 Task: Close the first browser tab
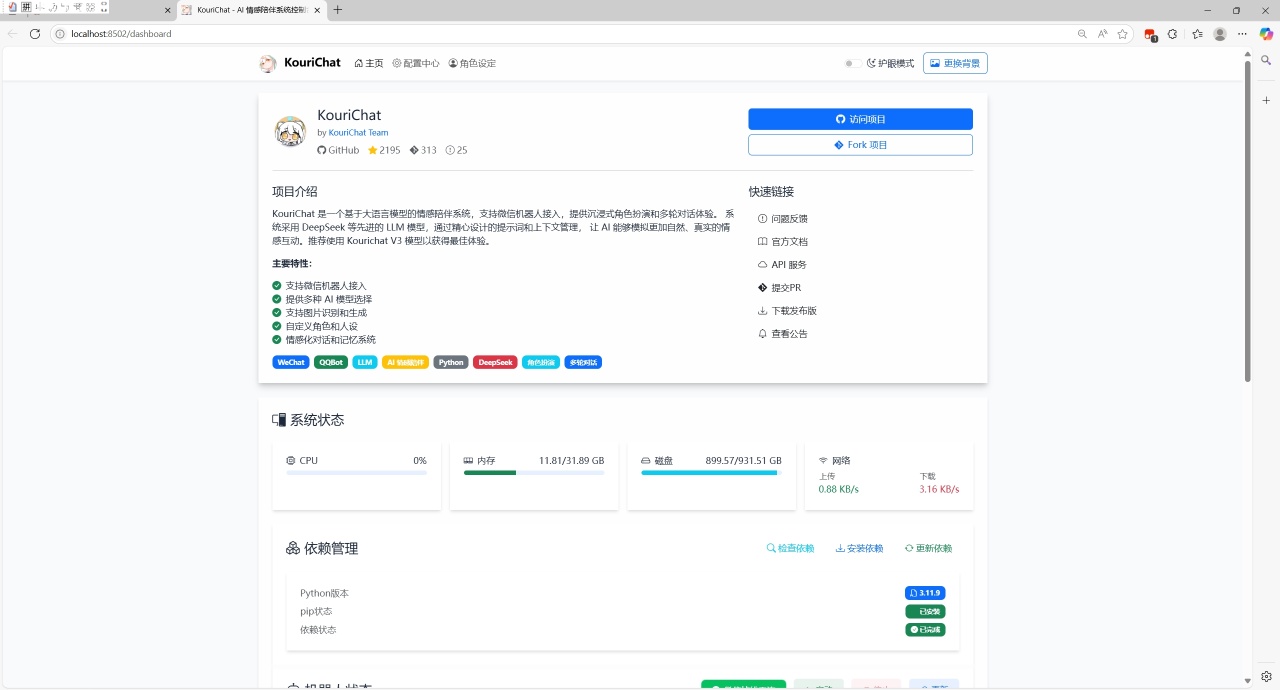(x=168, y=10)
